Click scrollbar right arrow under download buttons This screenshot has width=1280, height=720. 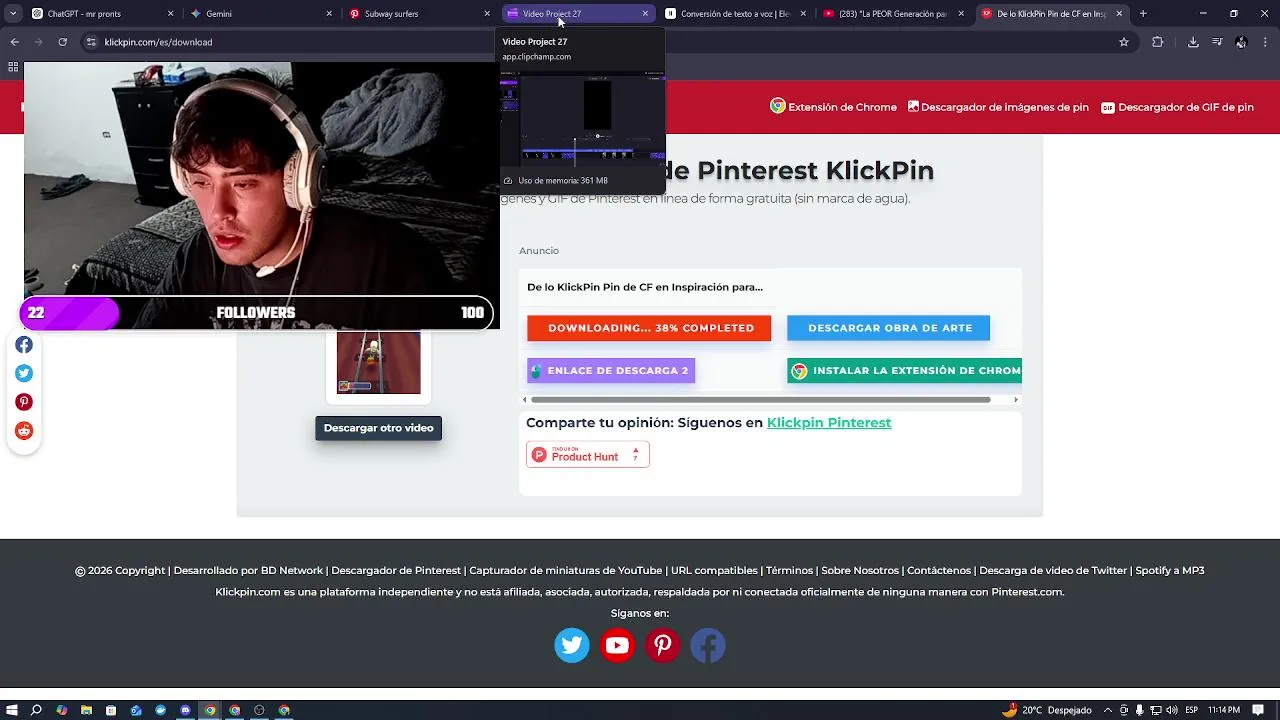tap(1016, 400)
